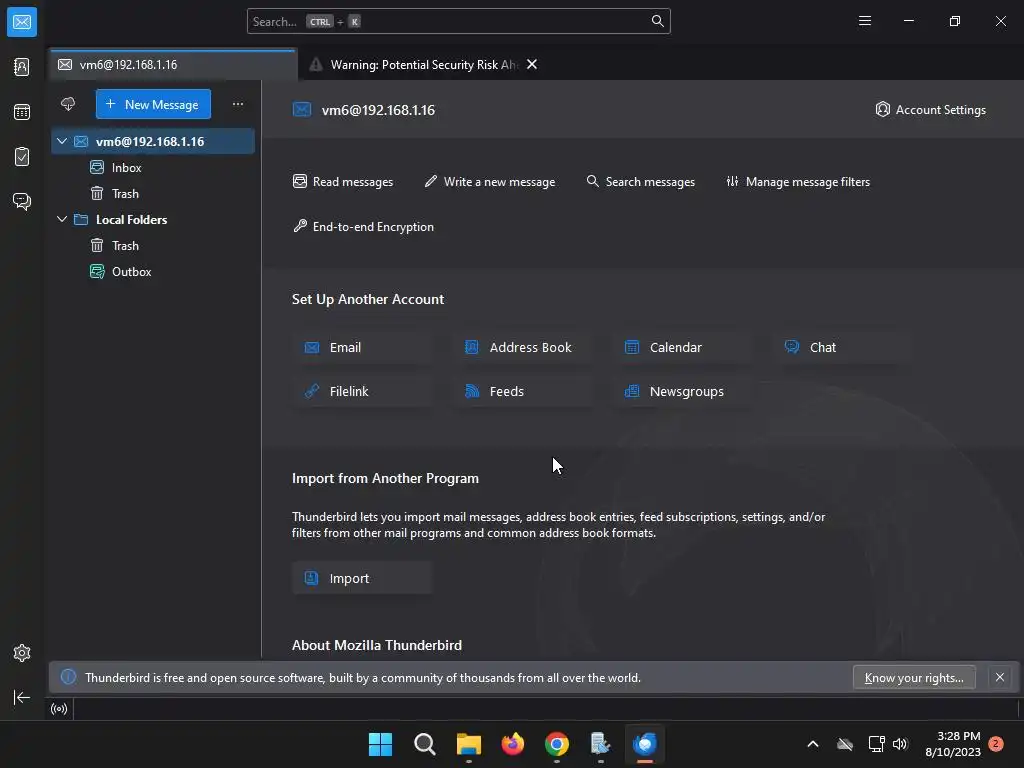1024x768 pixels.
Task: Set up a Feeds account
Action: click(x=522, y=391)
